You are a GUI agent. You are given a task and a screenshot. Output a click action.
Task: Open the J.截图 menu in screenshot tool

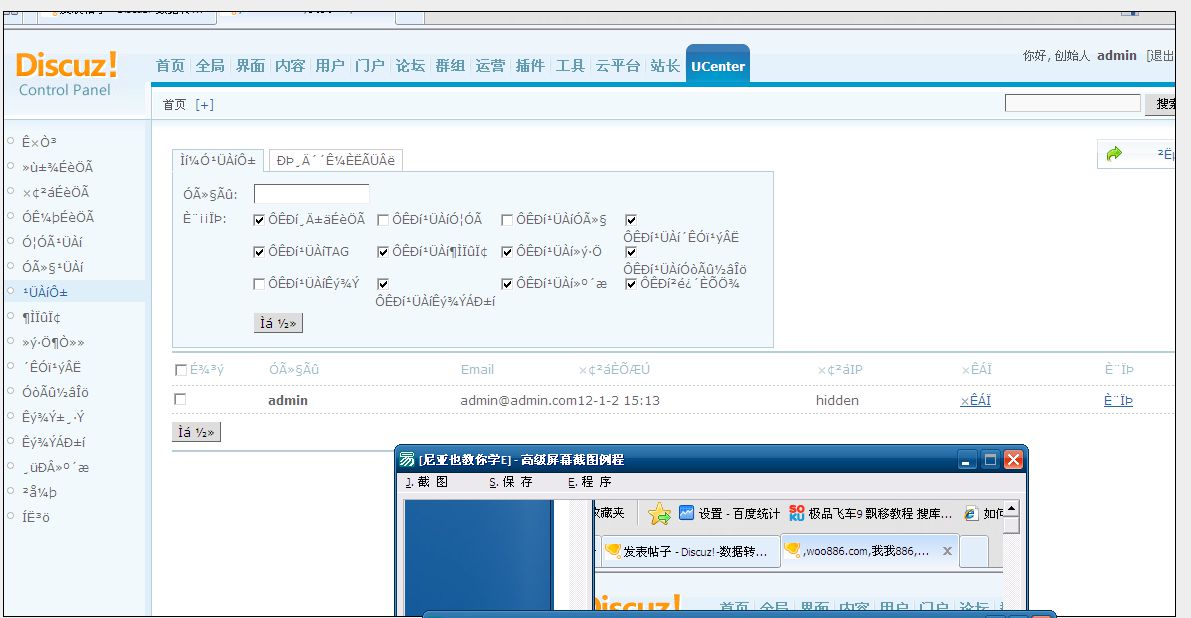426,482
